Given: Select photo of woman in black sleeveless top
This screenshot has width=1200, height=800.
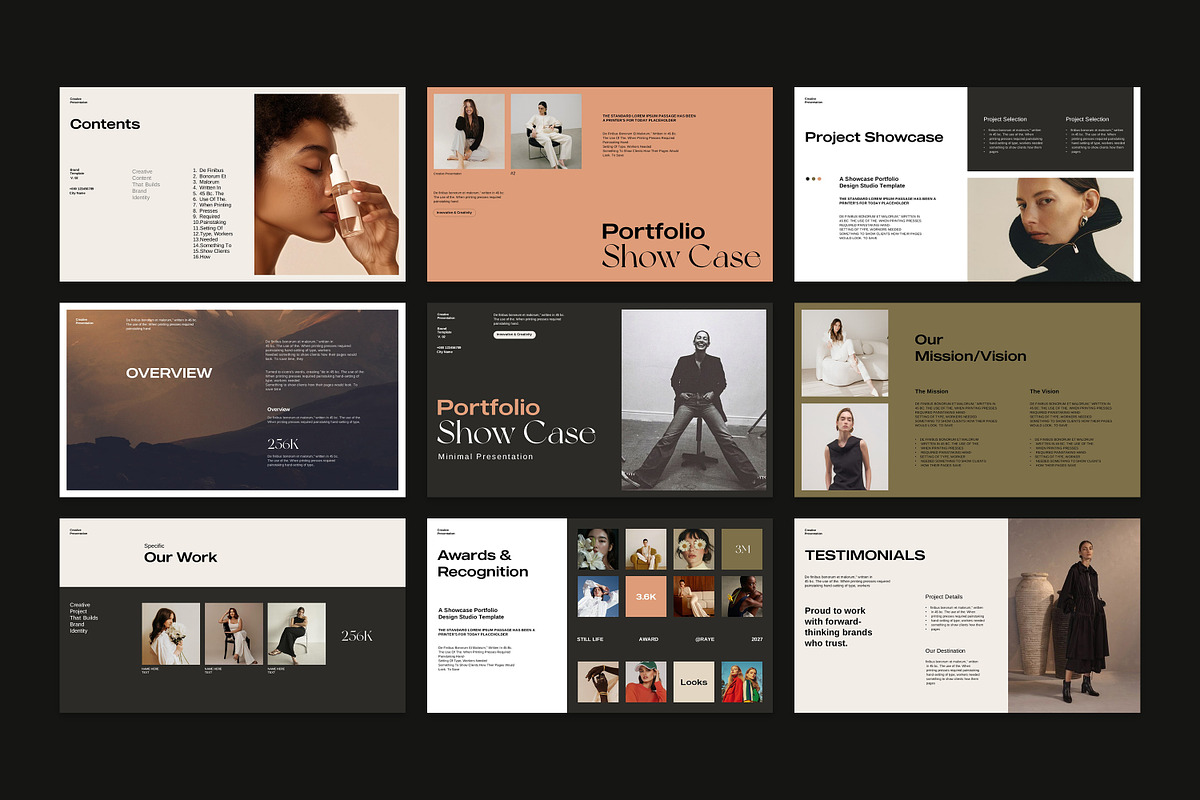Looking at the screenshot, I should [x=845, y=446].
